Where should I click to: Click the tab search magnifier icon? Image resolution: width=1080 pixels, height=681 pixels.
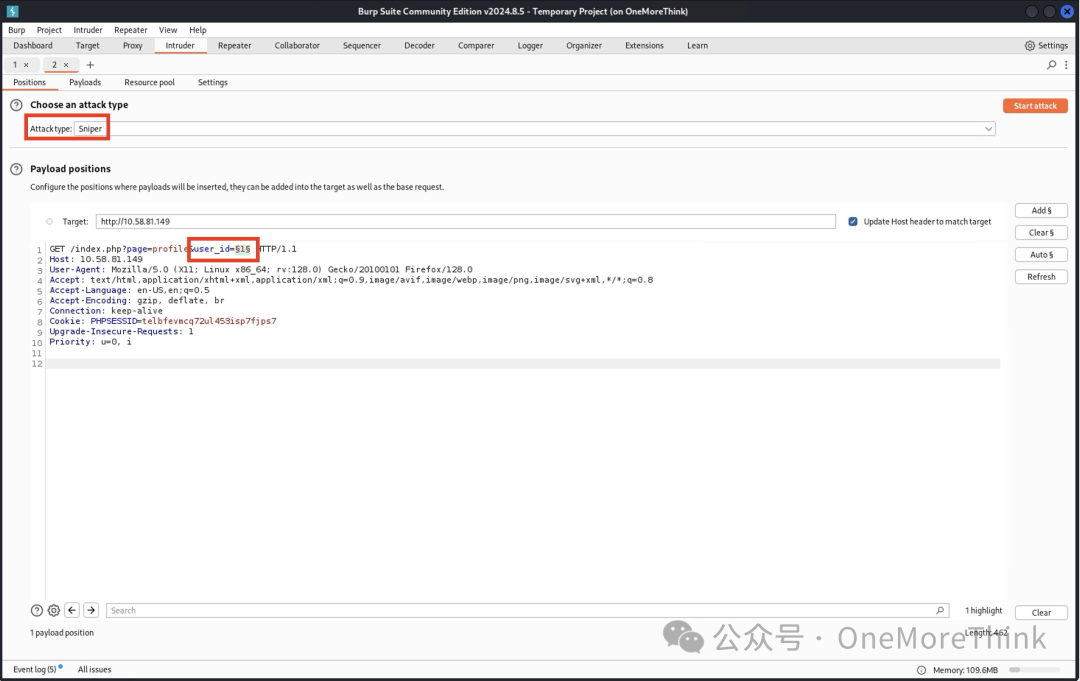click(x=1051, y=65)
